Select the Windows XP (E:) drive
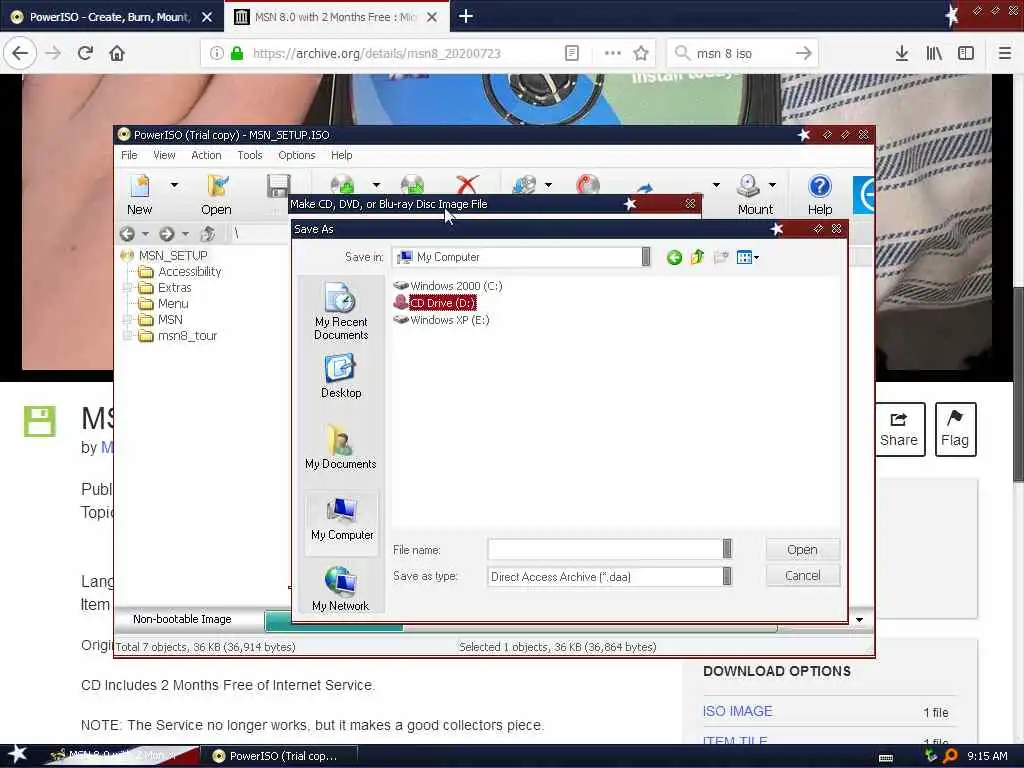Image resolution: width=1024 pixels, height=768 pixels. (441, 319)
